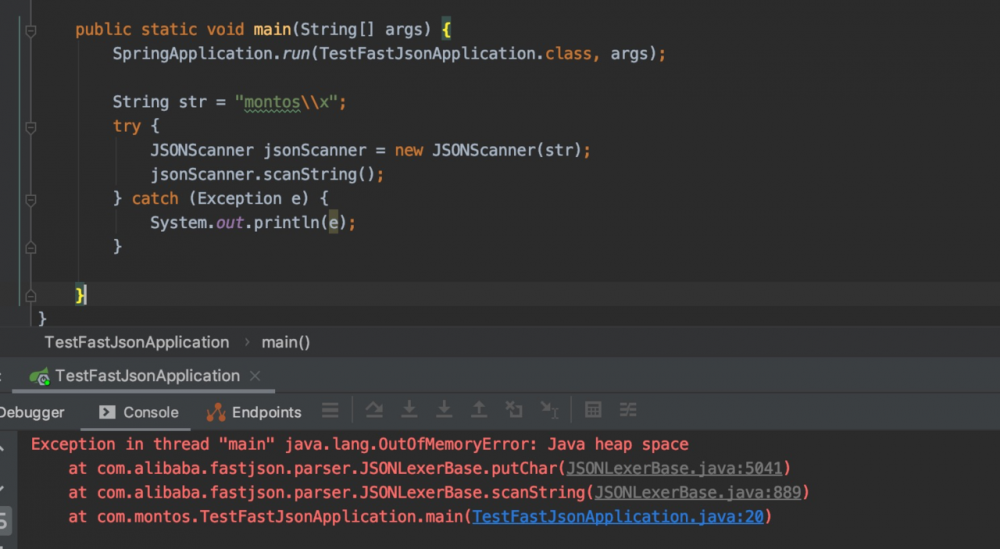Click the 'try' keyword in editor
The width and height of the screenshot is (1000, 549).
tap(126, 126)
